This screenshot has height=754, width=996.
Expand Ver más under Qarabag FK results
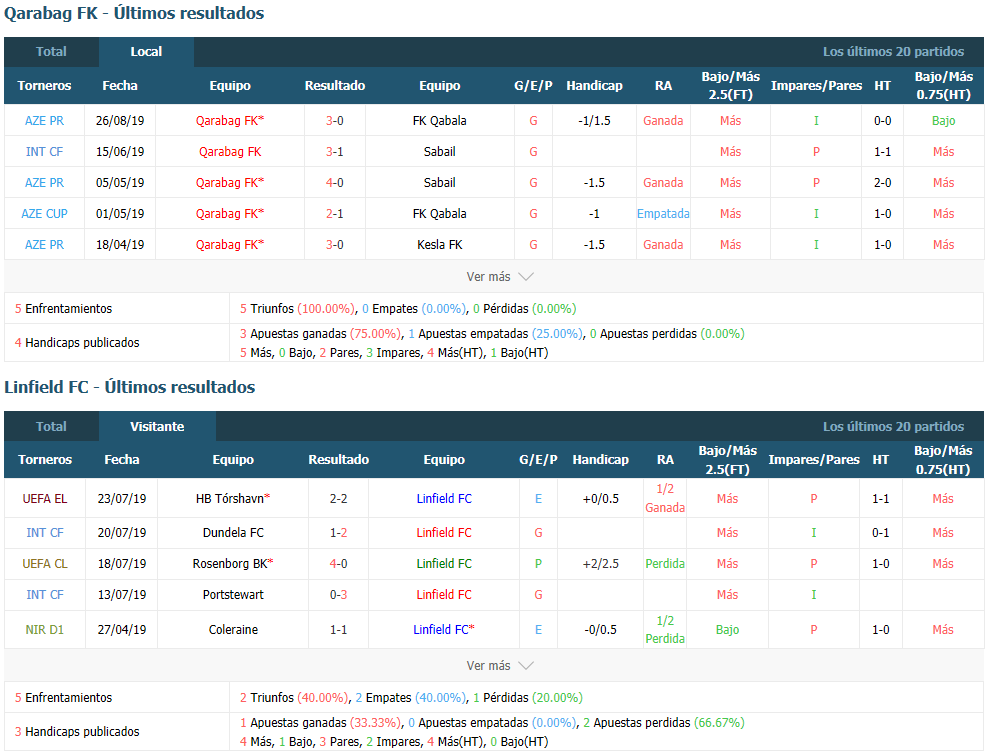tap(499, 277)
